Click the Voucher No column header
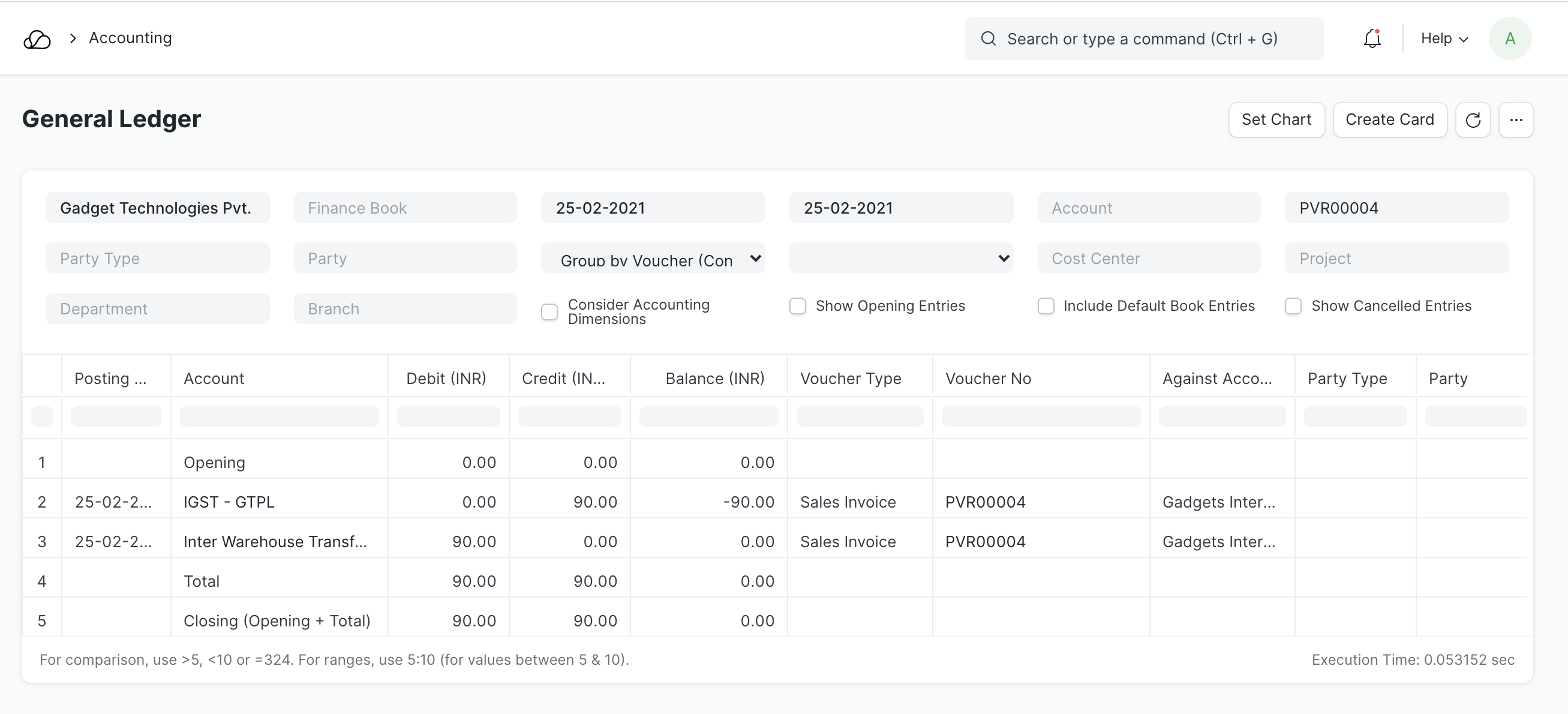 tap(988, 379)
